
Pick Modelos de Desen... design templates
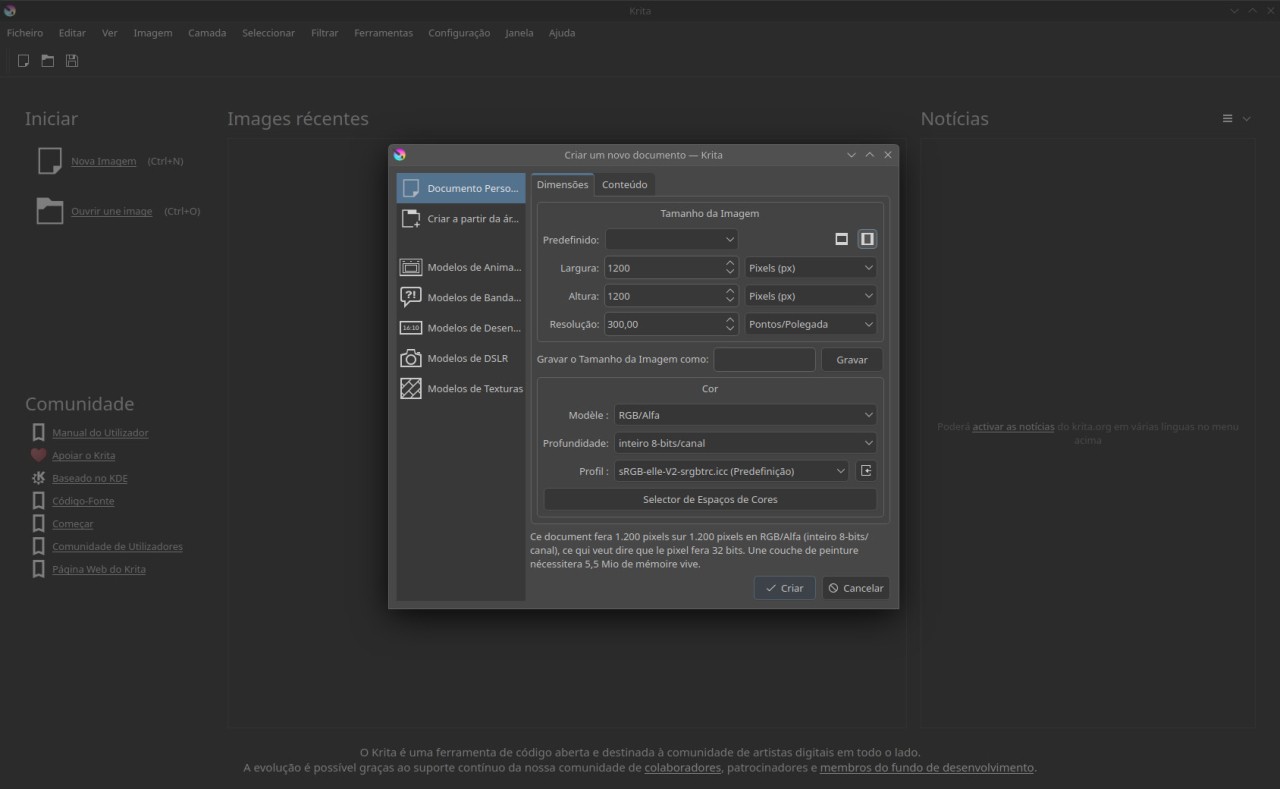461,328
